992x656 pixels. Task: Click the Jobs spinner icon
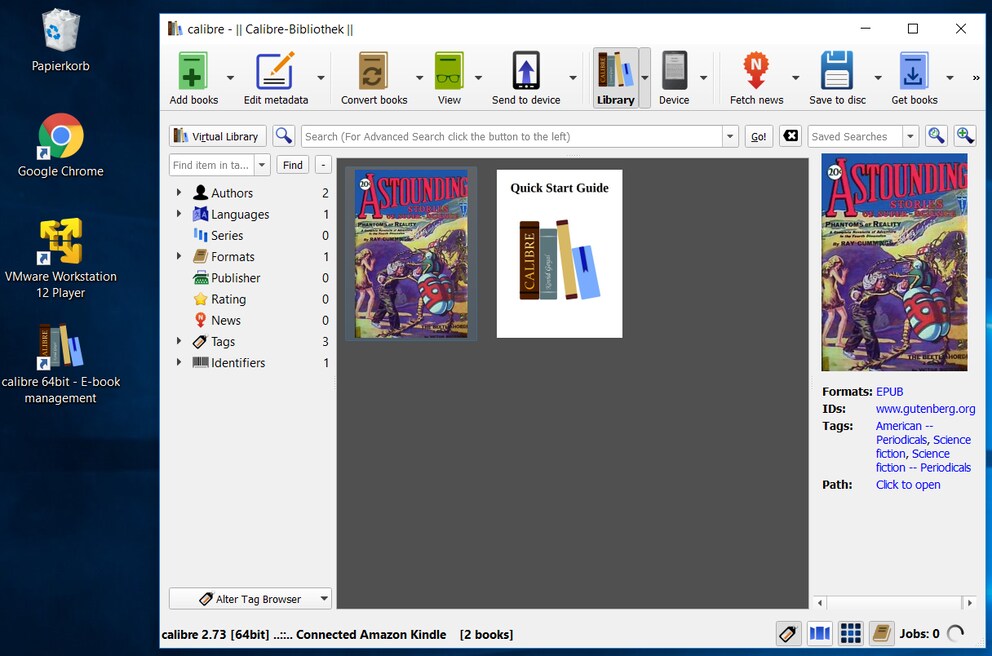(x=956, y=633)
